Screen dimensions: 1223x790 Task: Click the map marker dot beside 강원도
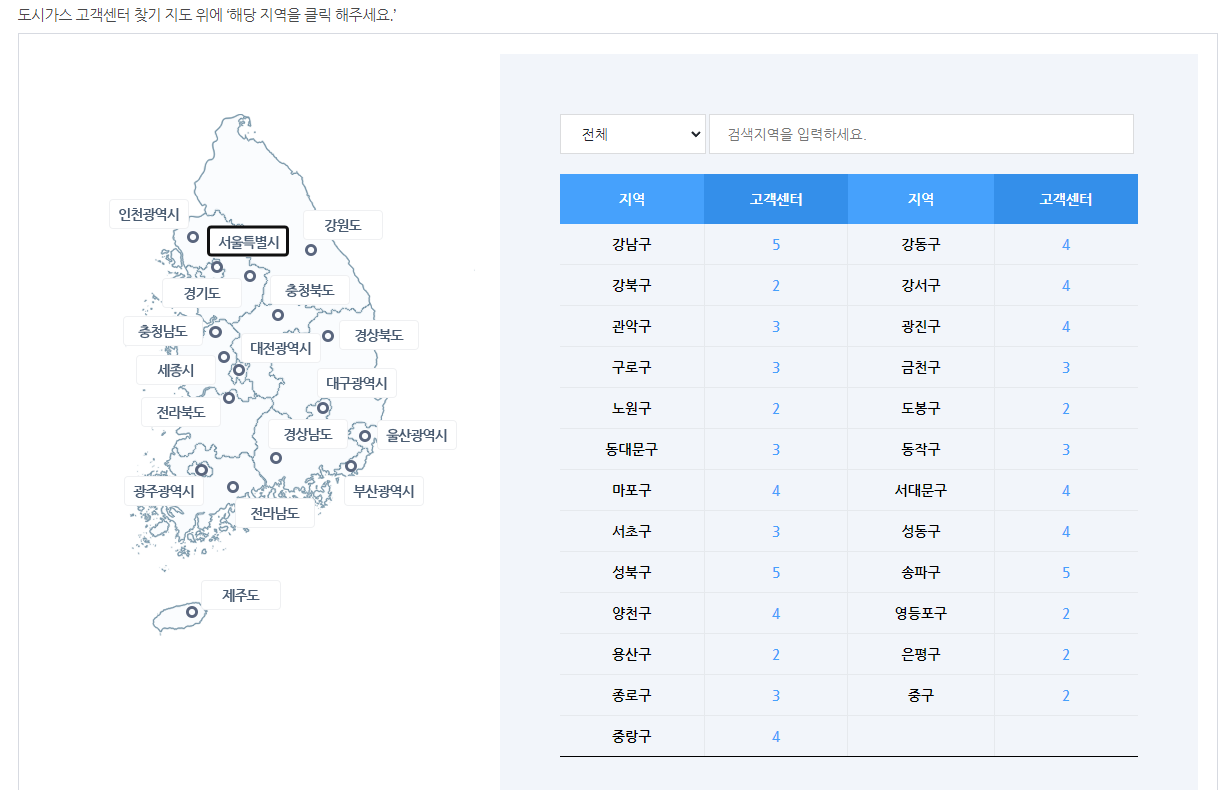[x=311, y=250]
